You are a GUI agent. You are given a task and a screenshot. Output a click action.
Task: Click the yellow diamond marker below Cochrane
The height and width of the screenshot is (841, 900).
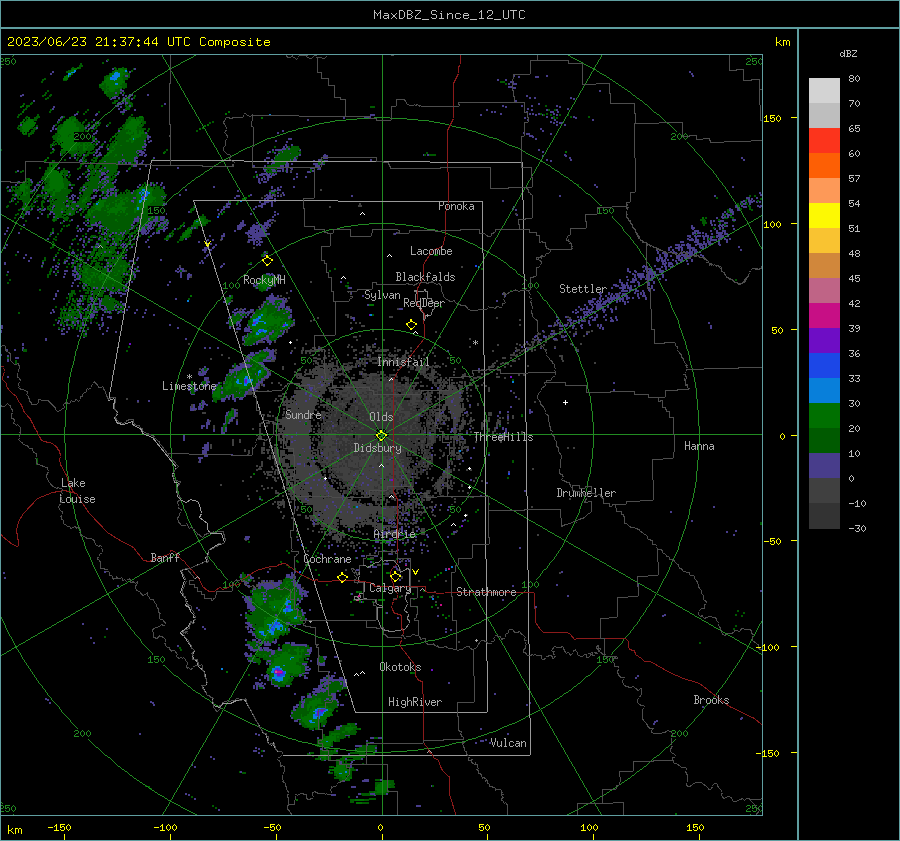tap(342, 577)
